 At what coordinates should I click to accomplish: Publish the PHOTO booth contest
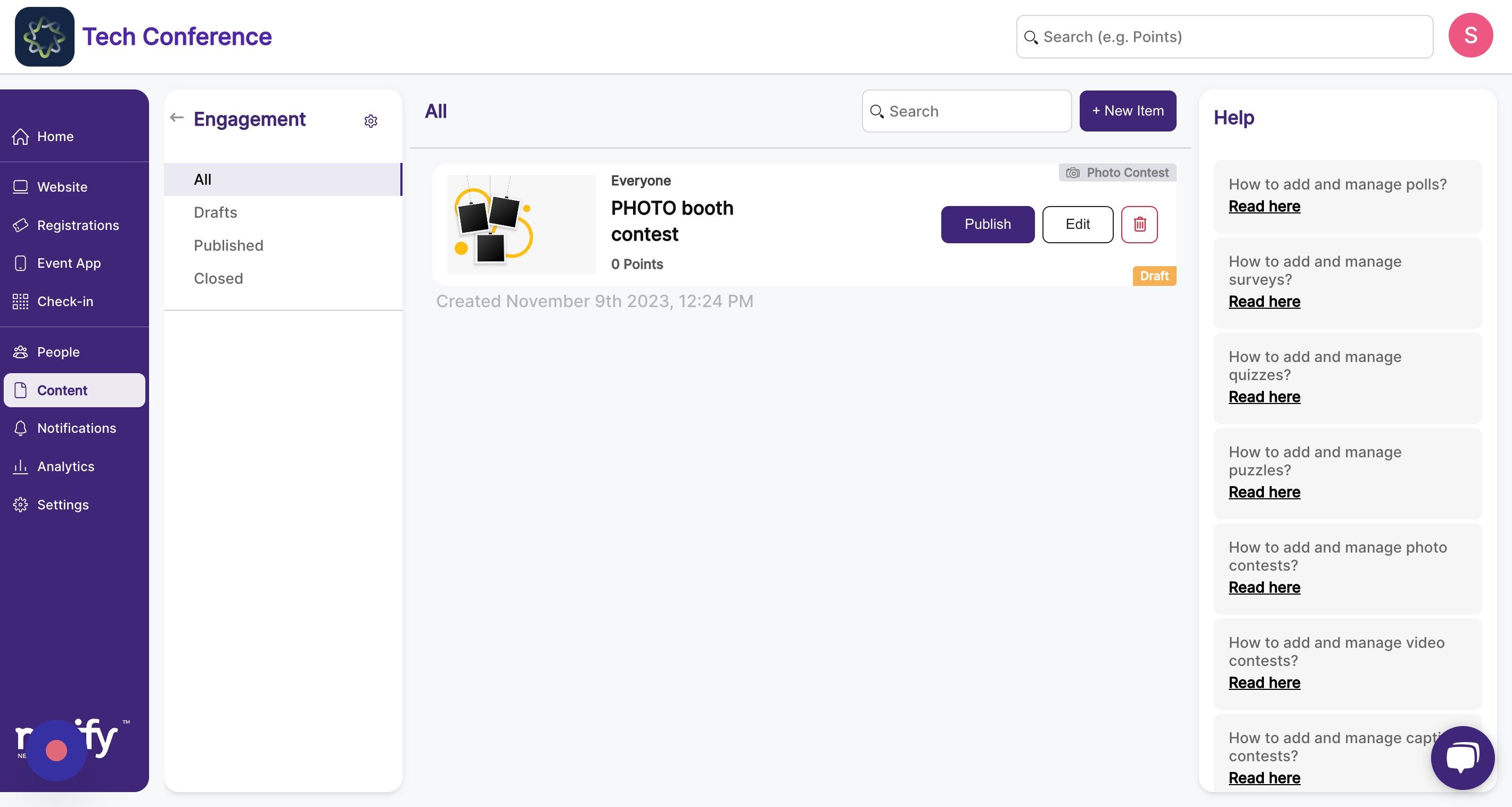(987, 224)
